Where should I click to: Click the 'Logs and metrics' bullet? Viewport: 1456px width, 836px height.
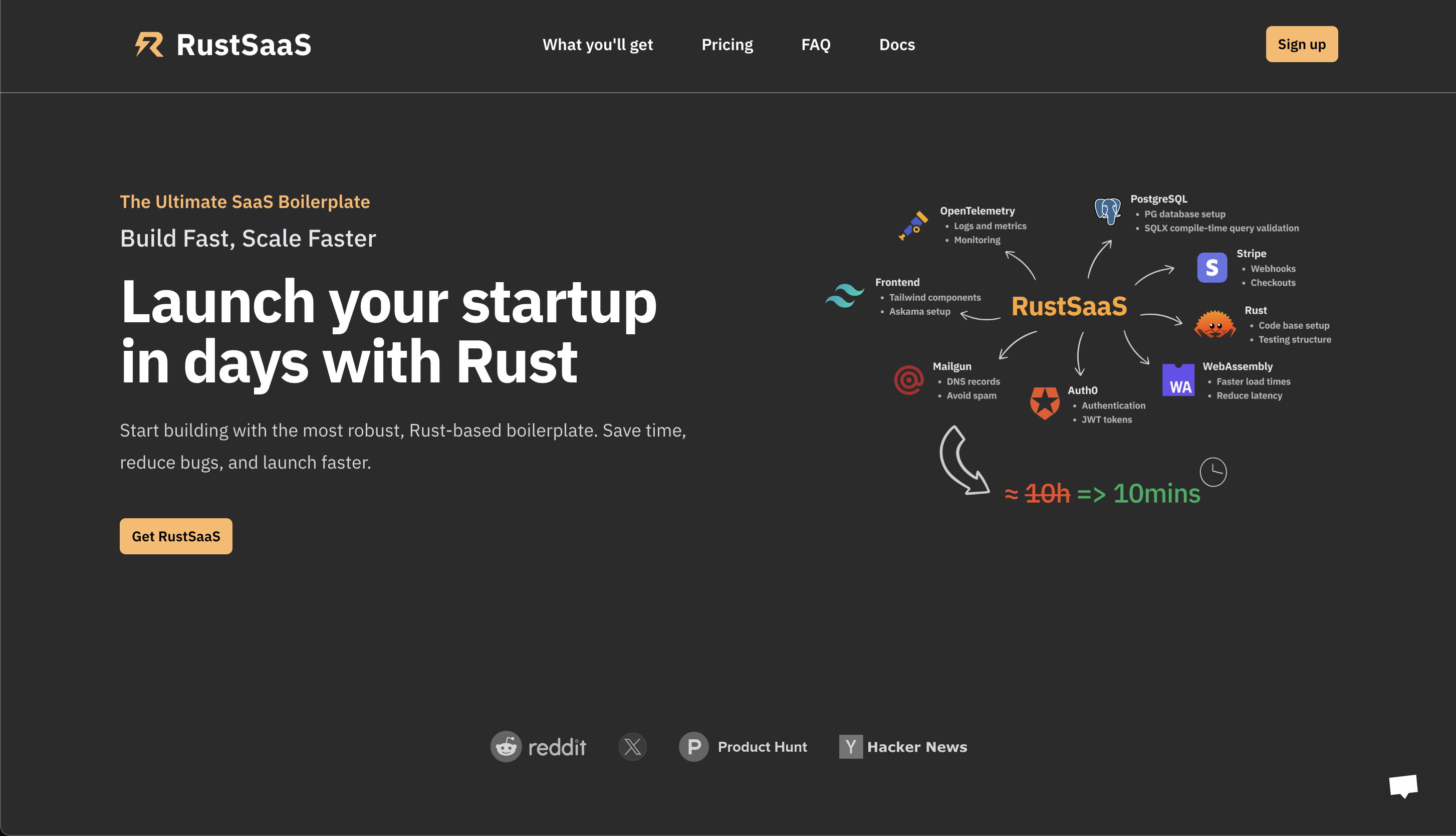[x=990, y=226]
